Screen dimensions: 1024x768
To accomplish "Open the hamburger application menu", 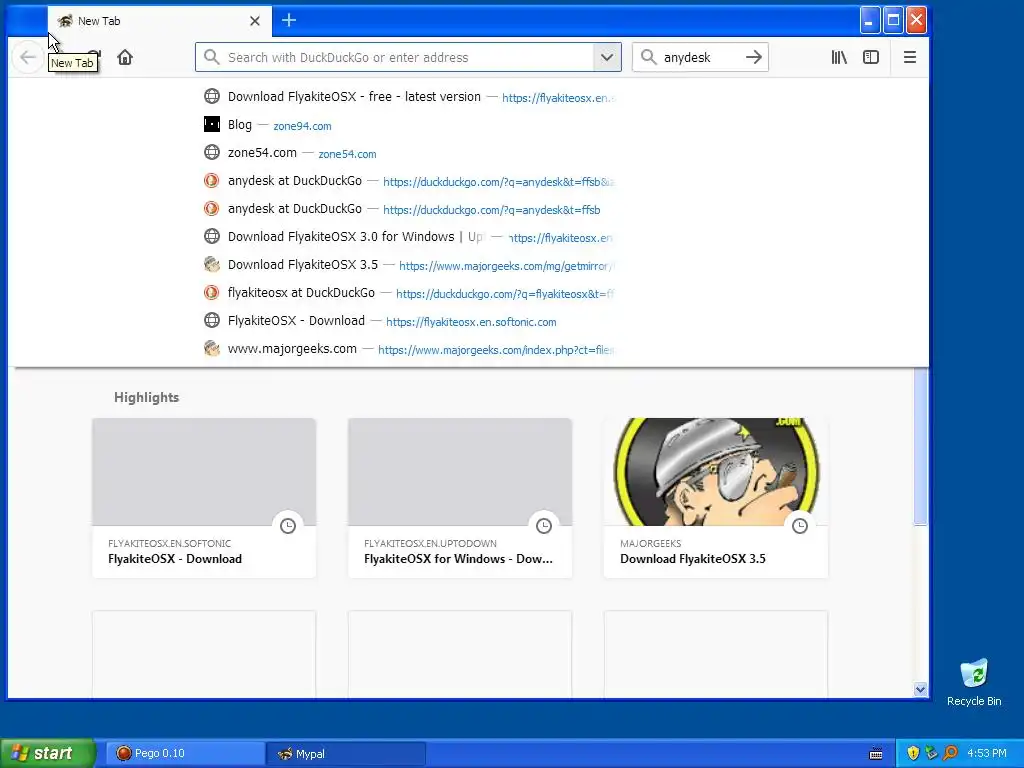I will pos(909,57).
